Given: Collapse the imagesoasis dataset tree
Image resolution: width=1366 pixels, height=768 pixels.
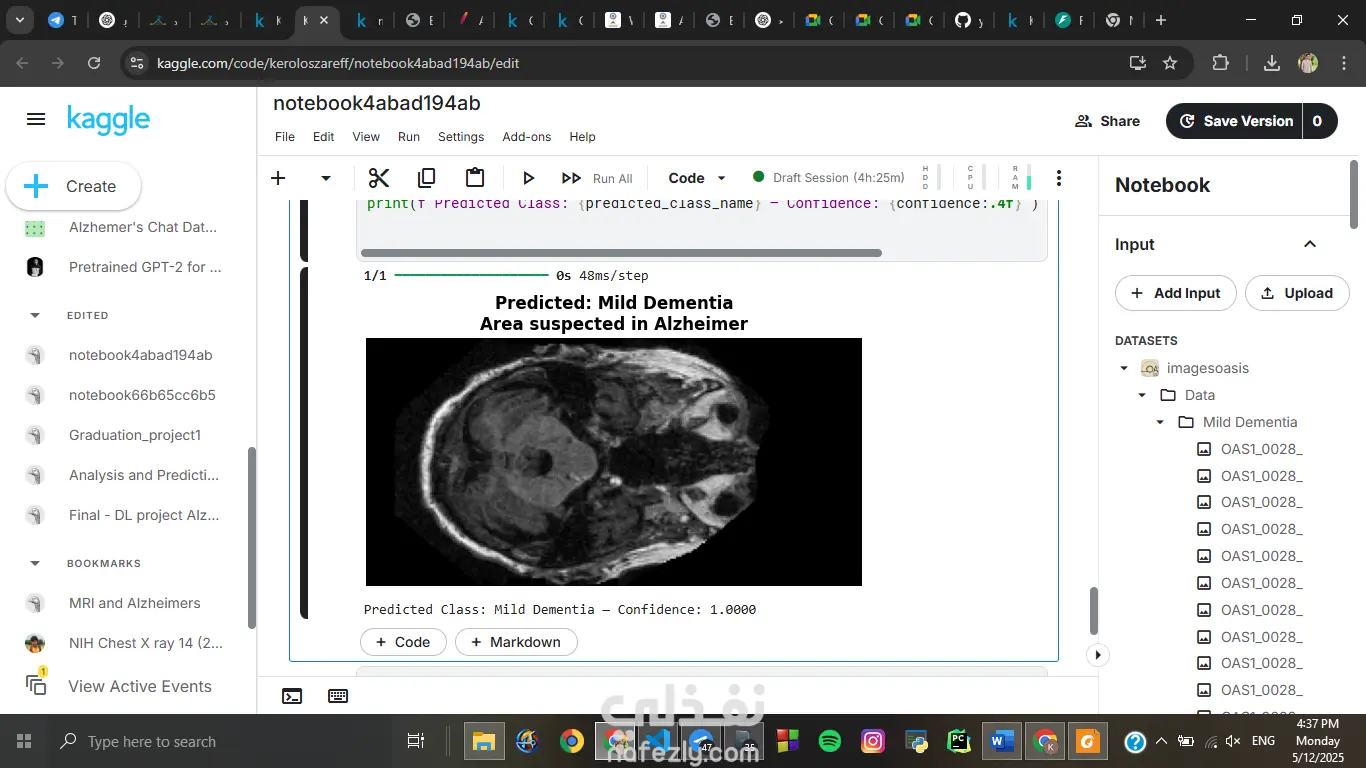Looking at the screenshot, I should [x=1124, y=368].
